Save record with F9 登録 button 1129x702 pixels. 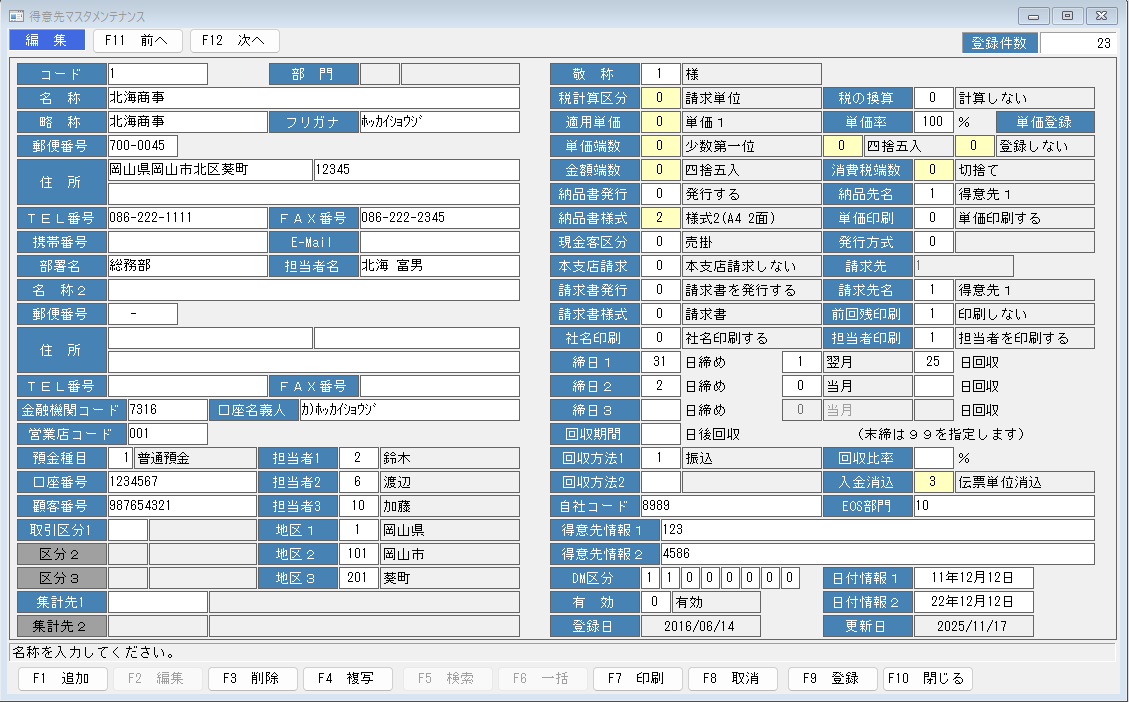pyautogui.click(x=832, y=678)
